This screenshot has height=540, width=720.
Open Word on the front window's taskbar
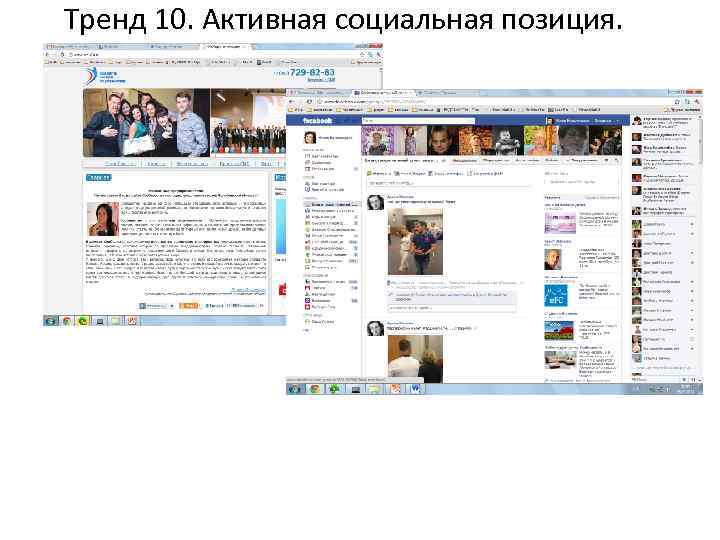pyautogui.click(x=415, y=389)
